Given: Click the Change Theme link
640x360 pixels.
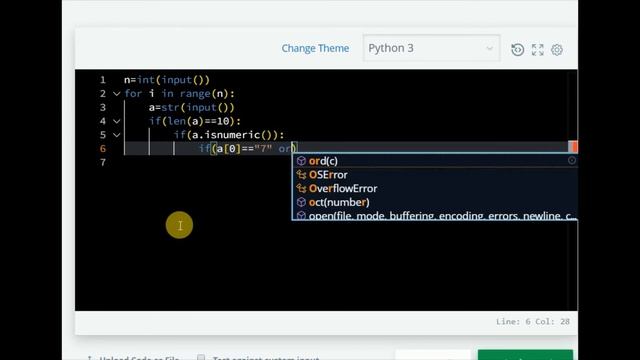Looking at the screenshot, I should pos(315,48).
